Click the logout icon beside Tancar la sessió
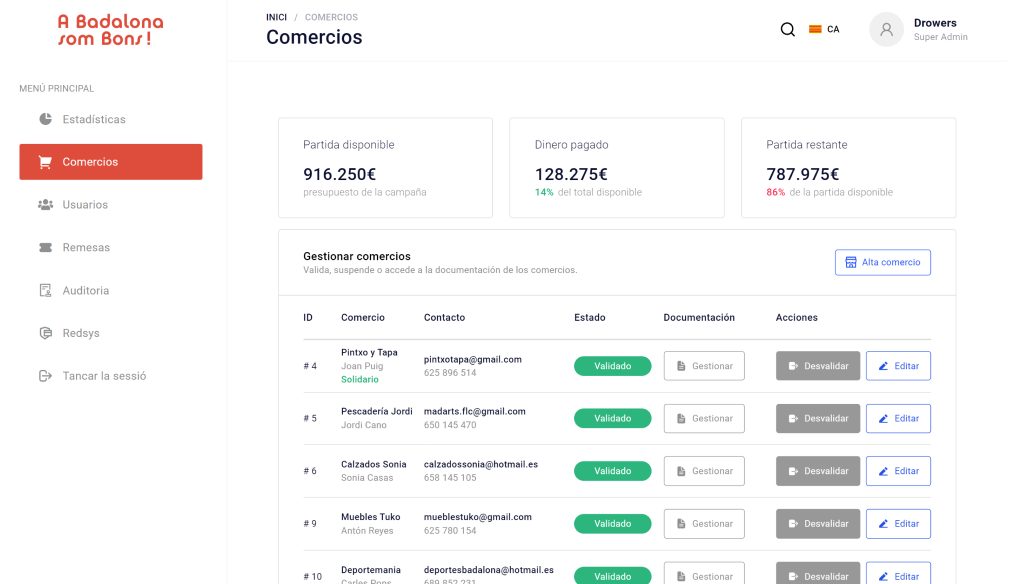1024x584 pixels. tap(45, 376)
